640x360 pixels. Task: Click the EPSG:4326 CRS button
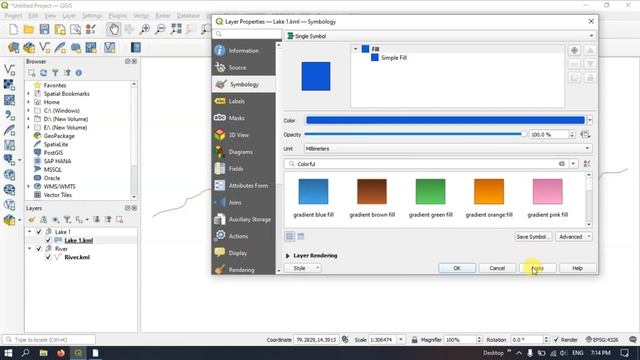(602, 340)
